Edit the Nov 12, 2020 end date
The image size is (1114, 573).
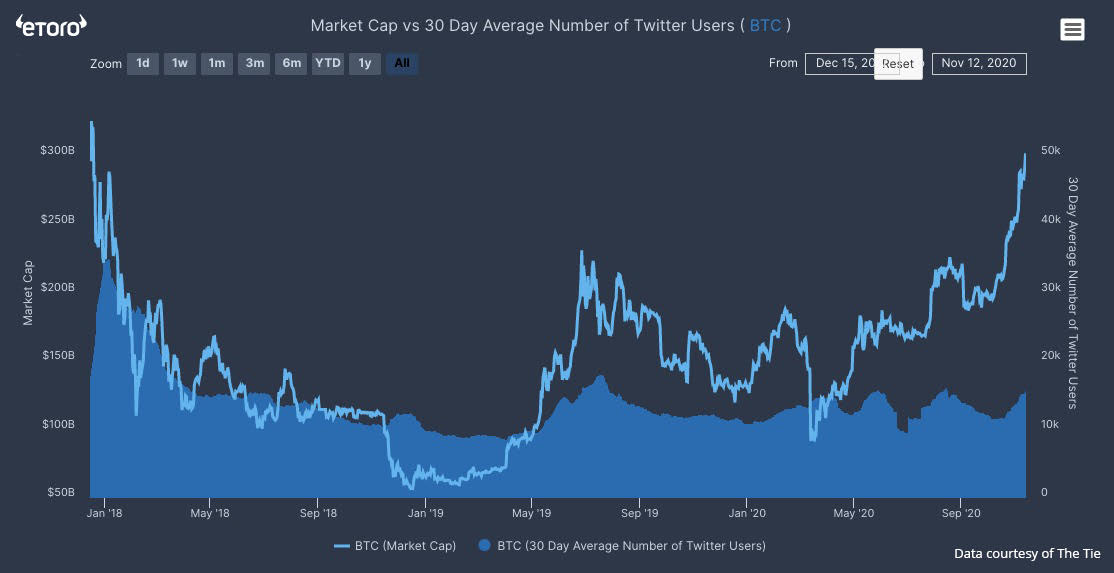click(x=979, y=64)
